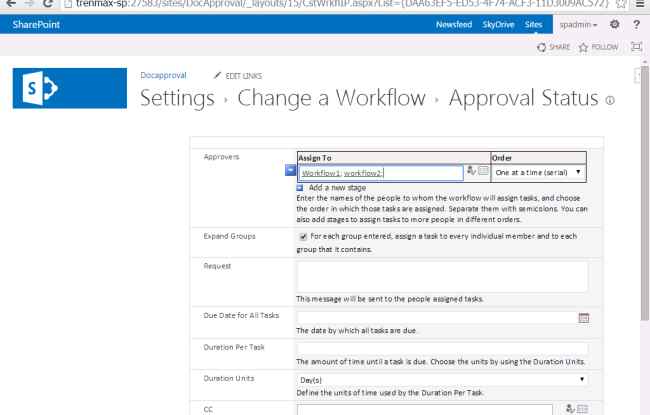Click the Workflow1 resolved name
Screen dimensions: 650x415
pos(321,173)
